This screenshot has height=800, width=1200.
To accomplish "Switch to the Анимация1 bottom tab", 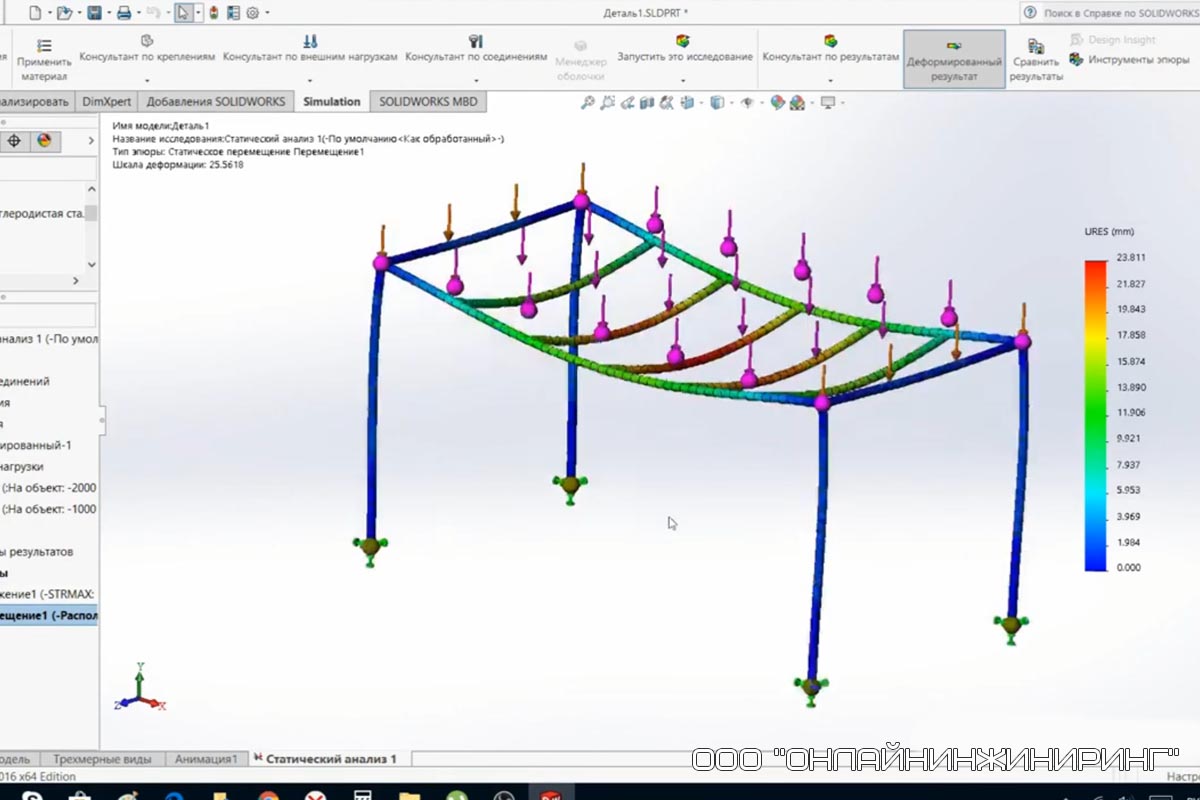I will (206, 759).
